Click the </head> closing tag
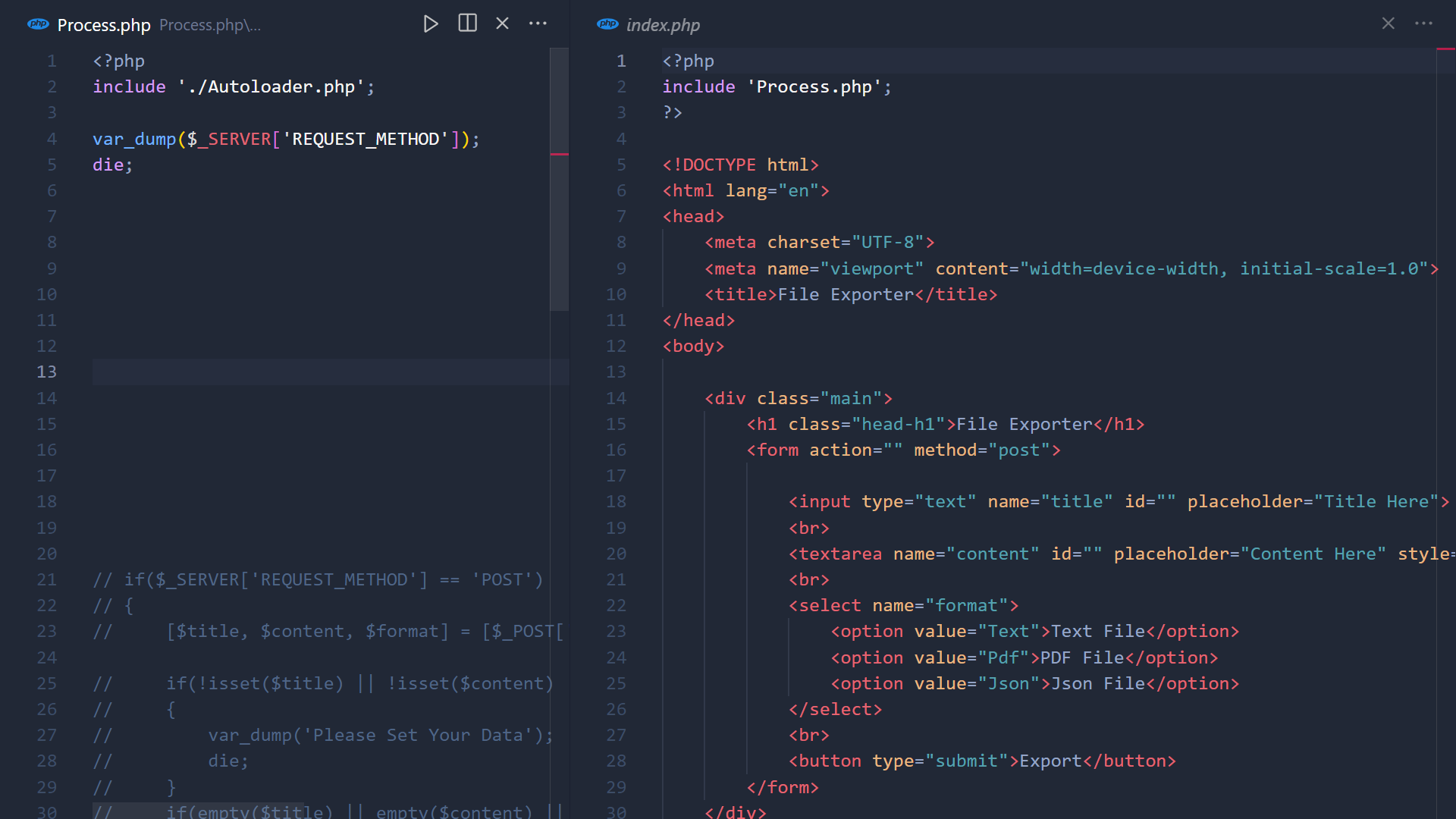This screenshot has width=1456, height=819. tap(698, 320)
